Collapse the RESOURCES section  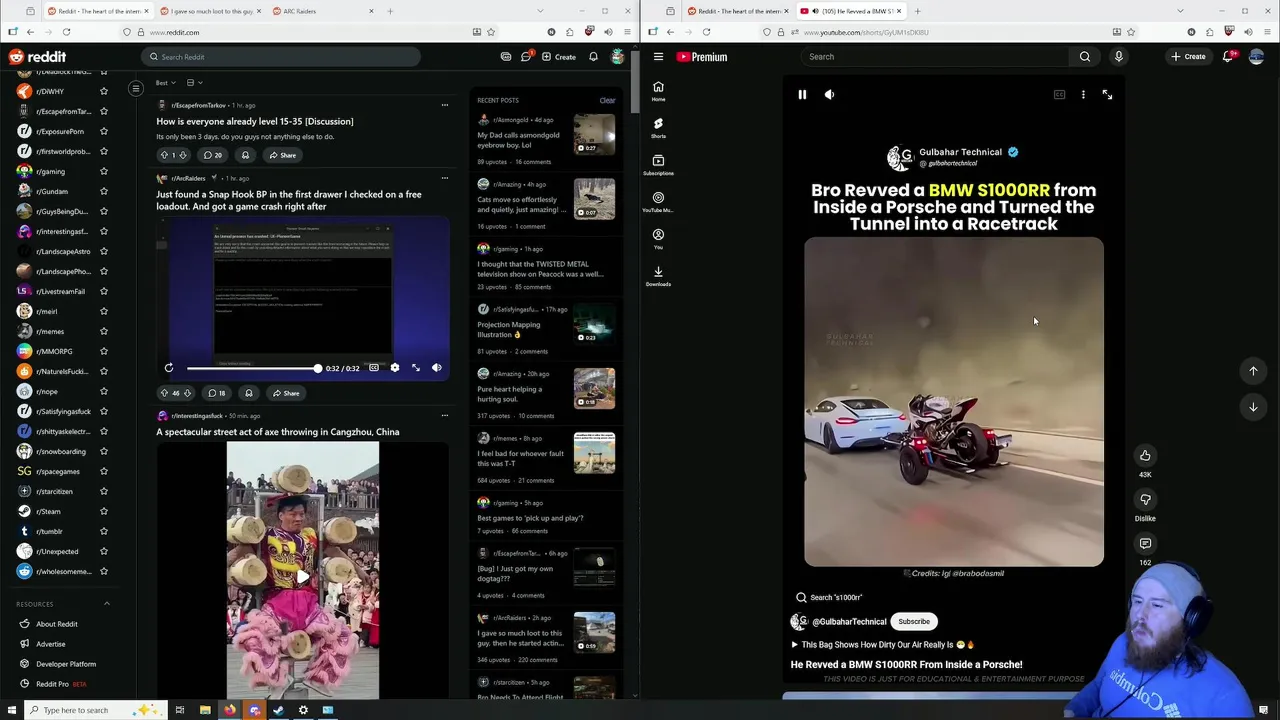[107, 604]
